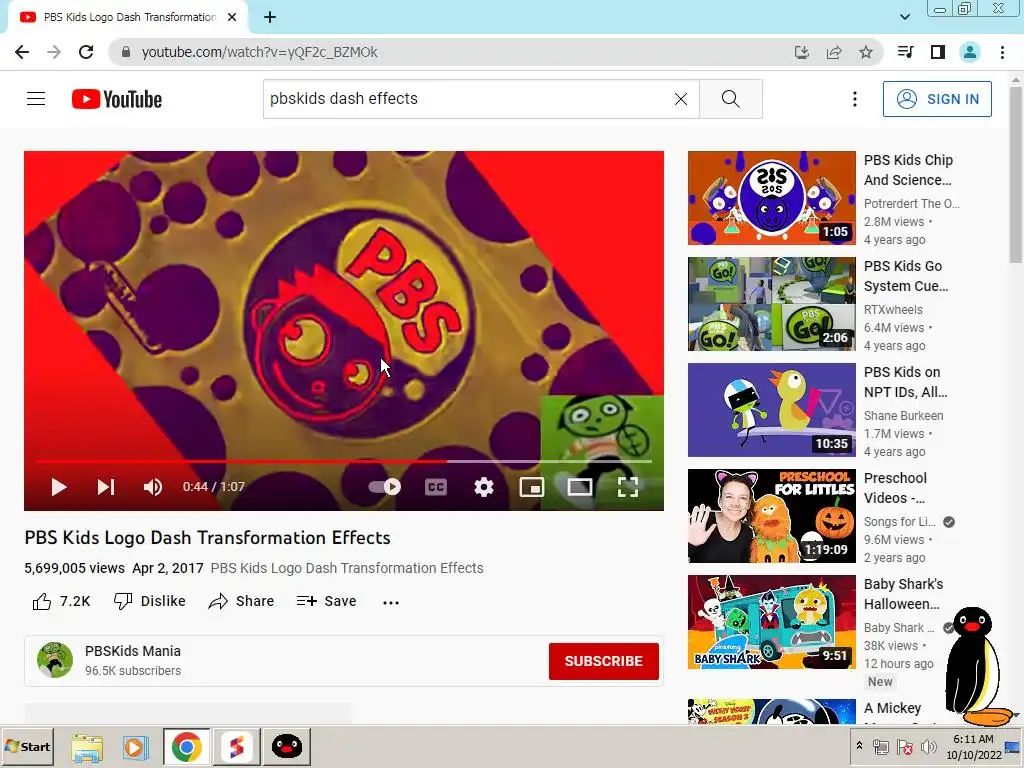Toggle the browser side panel
Screen dimensions: 1024x768
(x=938, y=52)
